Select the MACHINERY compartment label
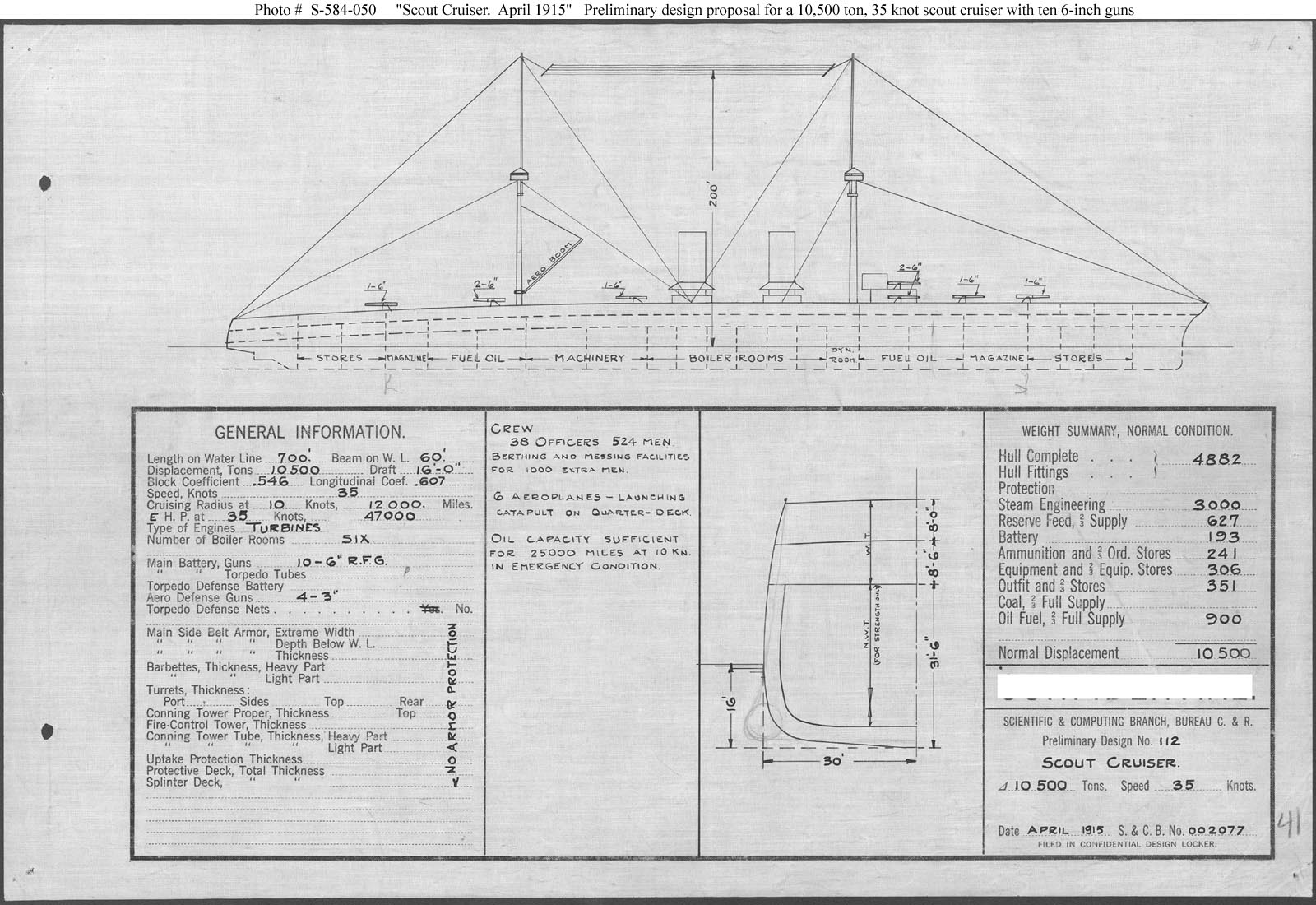Viewport: 1316px width, 905px height. point(589,359)
